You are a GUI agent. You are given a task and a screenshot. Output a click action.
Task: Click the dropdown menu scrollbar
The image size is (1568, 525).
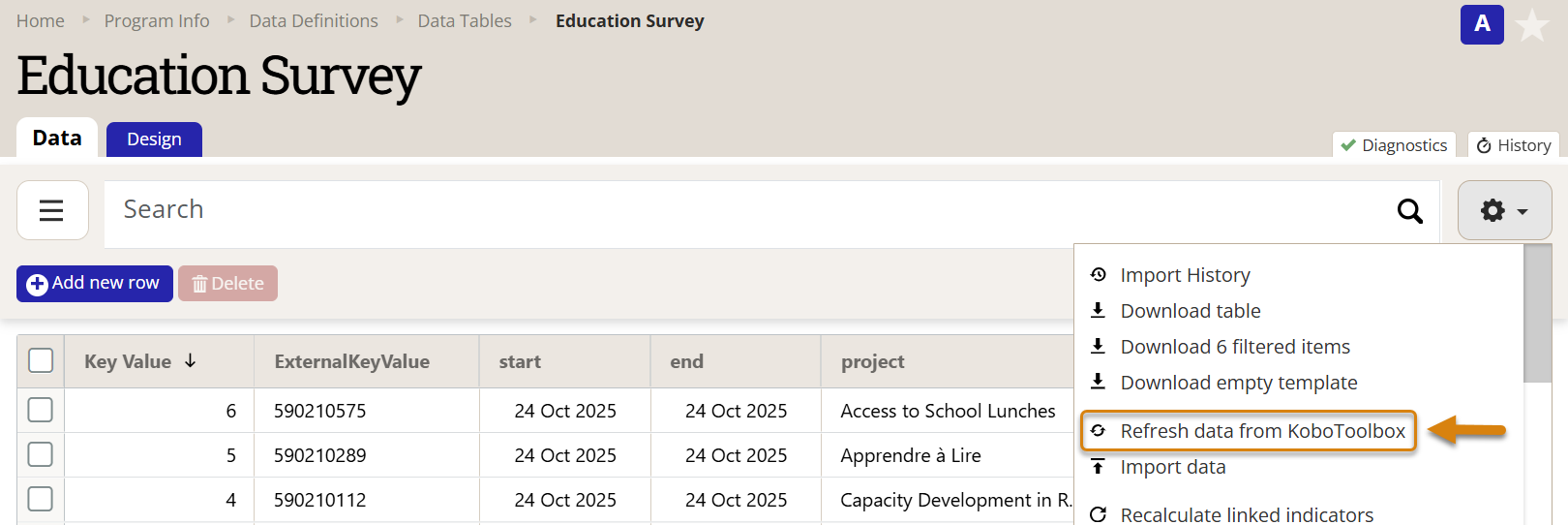[x=1537, y=314]
